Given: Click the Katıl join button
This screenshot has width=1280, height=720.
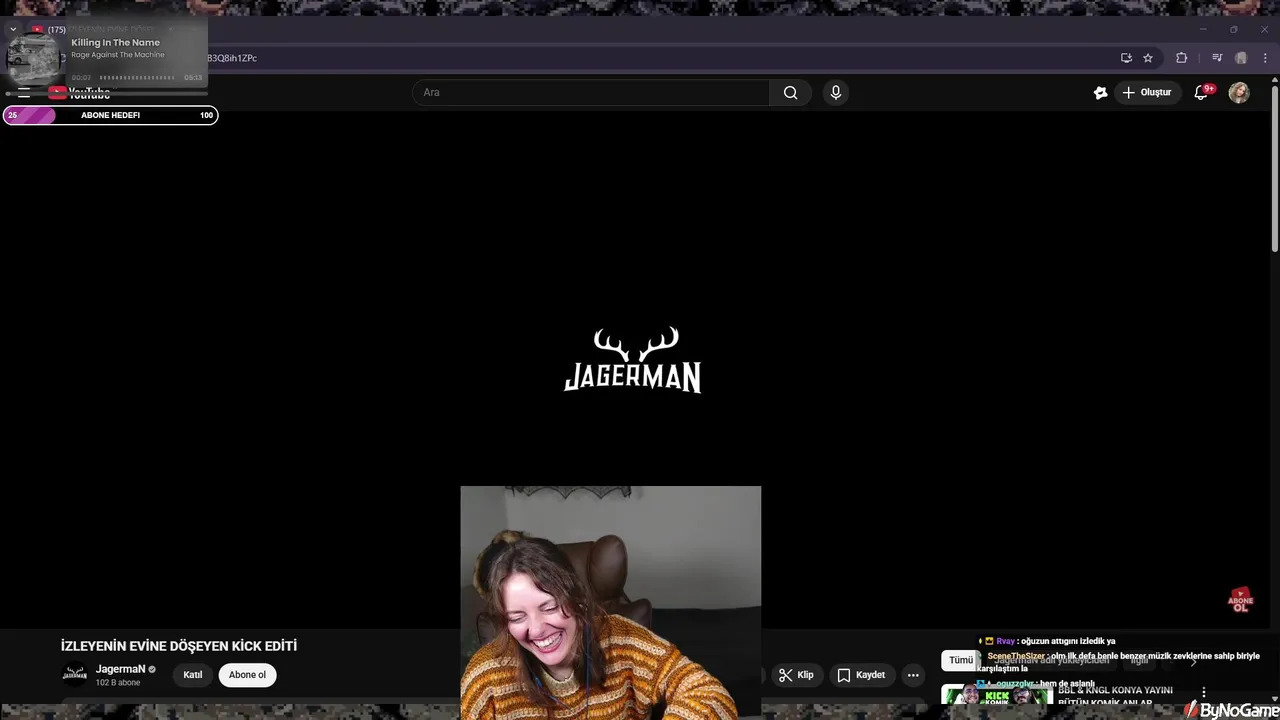Looking at the screenshot, I should click(193, 675).
